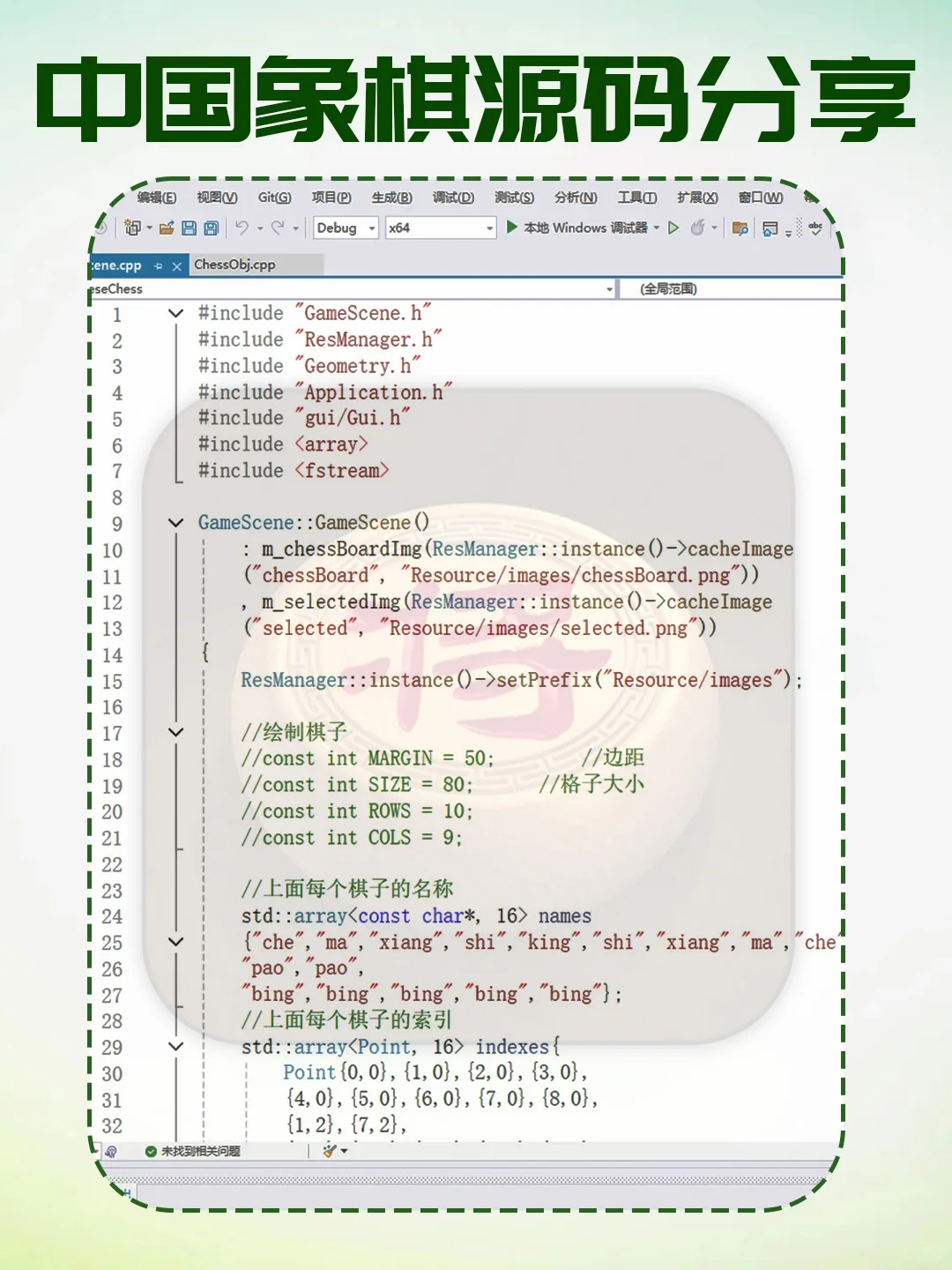This screenshot has height=1270, width=952.
Task: Click the GameScene::GameScene() definition
Action: pyautogui.click(x=314, y=522)
